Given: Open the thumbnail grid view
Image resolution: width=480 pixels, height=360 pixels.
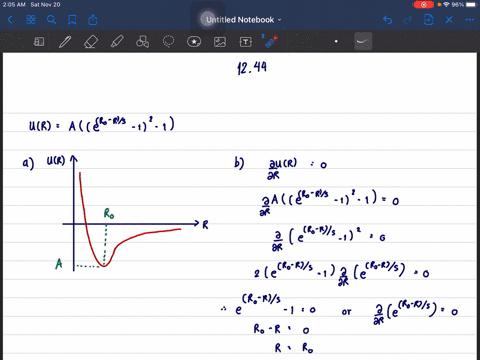Looking at the screenshot, I should (x=31, y=20).
